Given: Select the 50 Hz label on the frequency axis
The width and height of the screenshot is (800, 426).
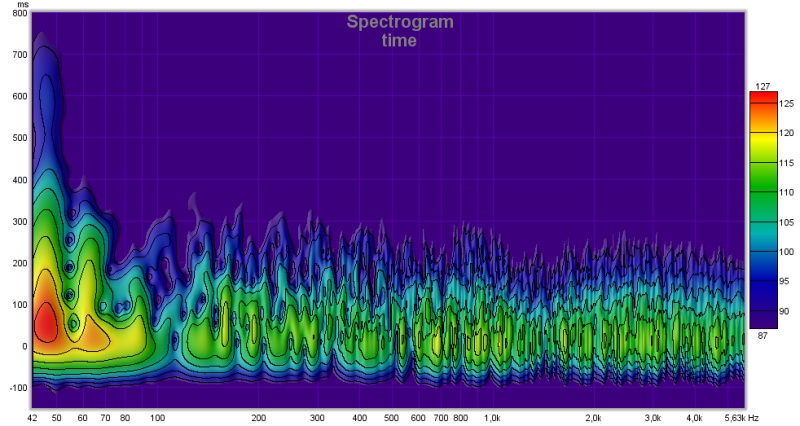Looking at the screenshot, I should tap(56, 418).
